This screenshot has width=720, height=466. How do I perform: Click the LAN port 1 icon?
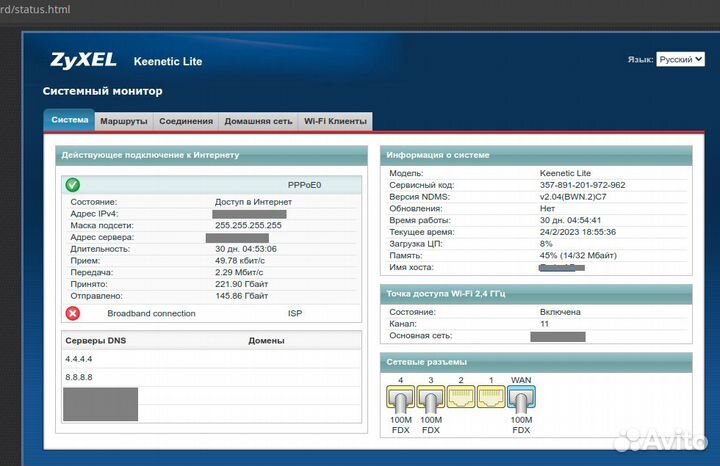[x=490, y=399]
